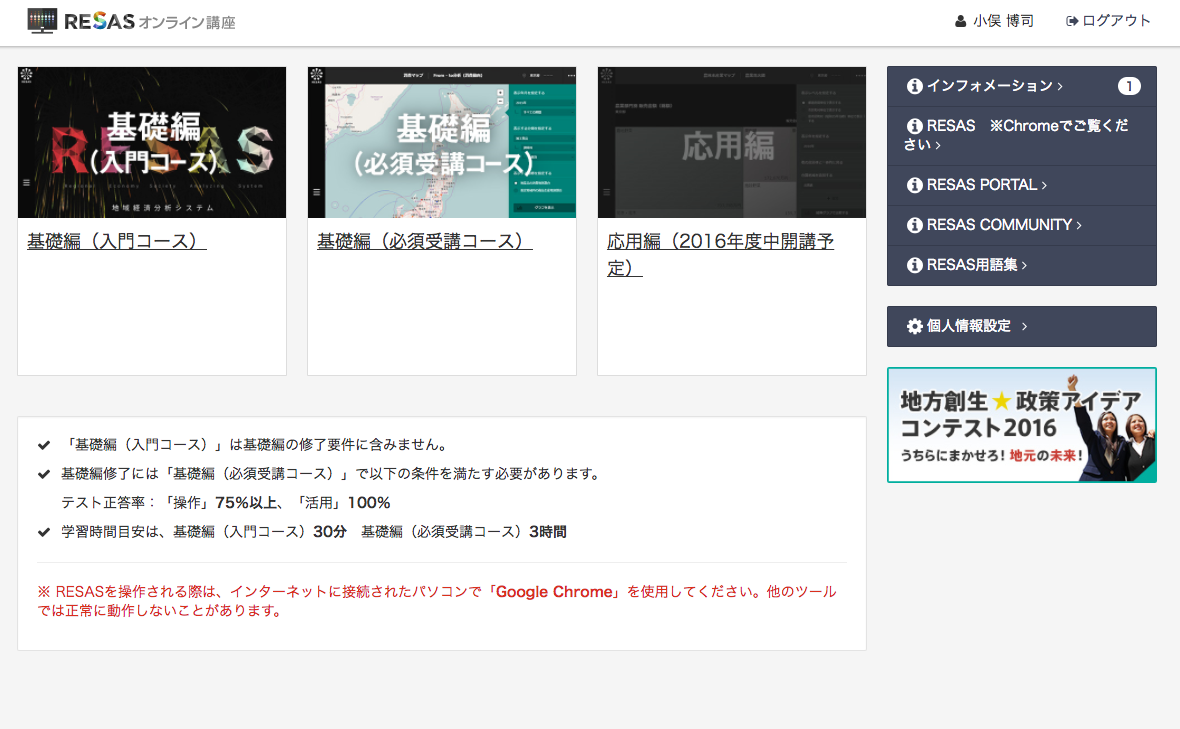Viewport: 1180px width, 729px height.
Task: Click the info icon beside RESAS ※Chrome
Action: (914, 126)
